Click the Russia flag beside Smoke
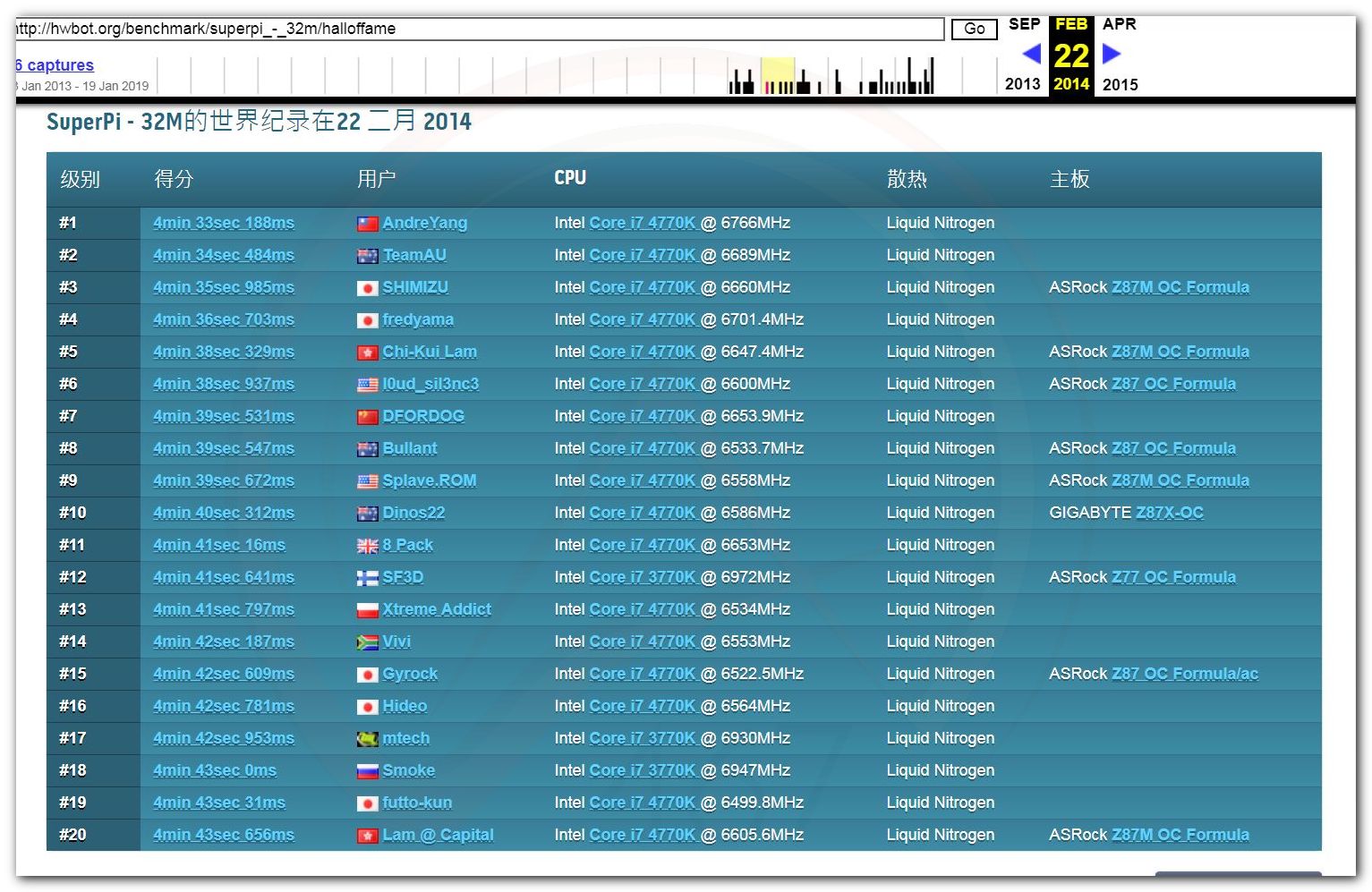This screenshot has height=892, width=1372. pyautogui.click(x=367, y=771)
